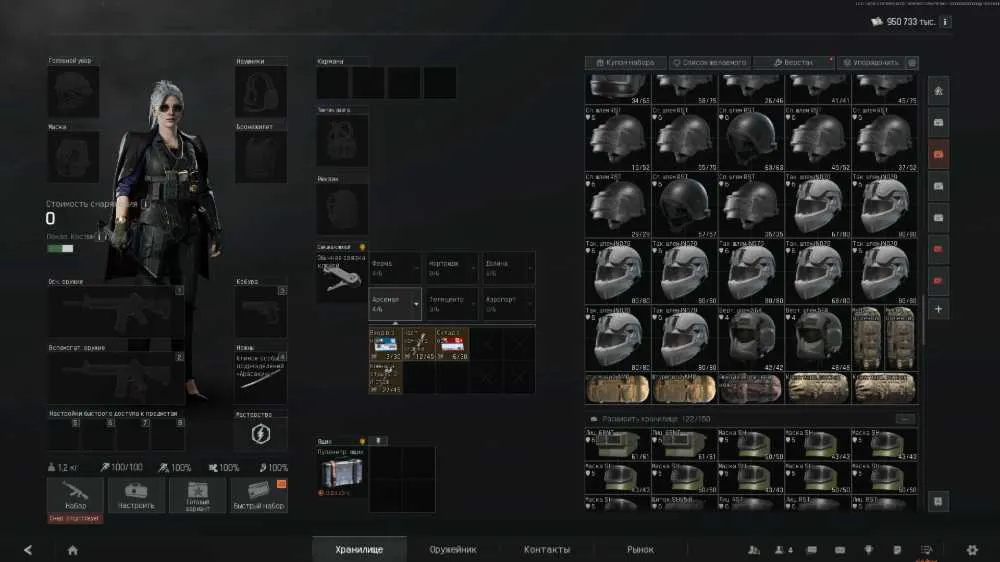Select the key item marked 12/45
Screen dimensions: 1000x562
click(x=418, y=344)
